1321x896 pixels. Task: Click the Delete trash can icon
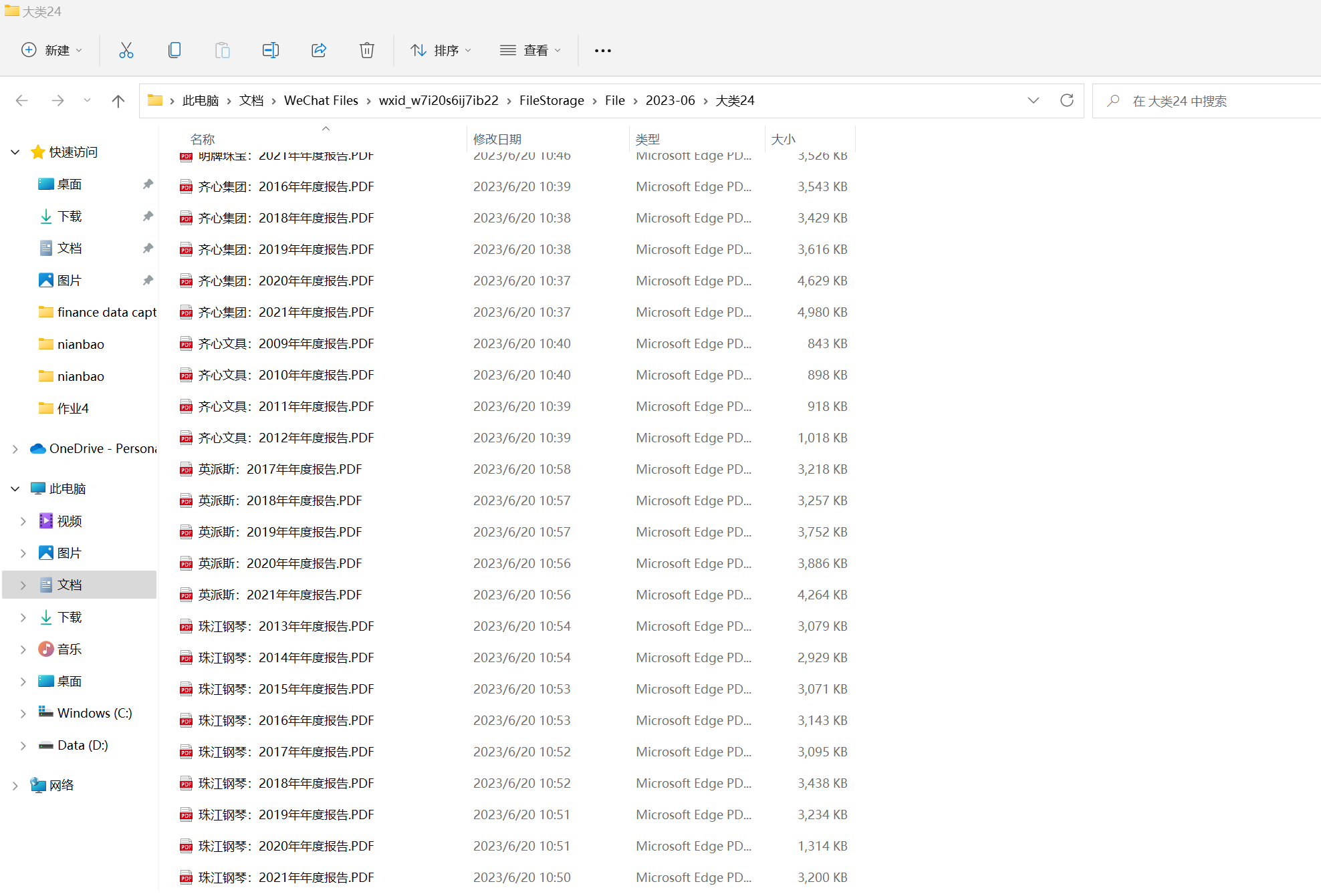click(x=367, y=50)
